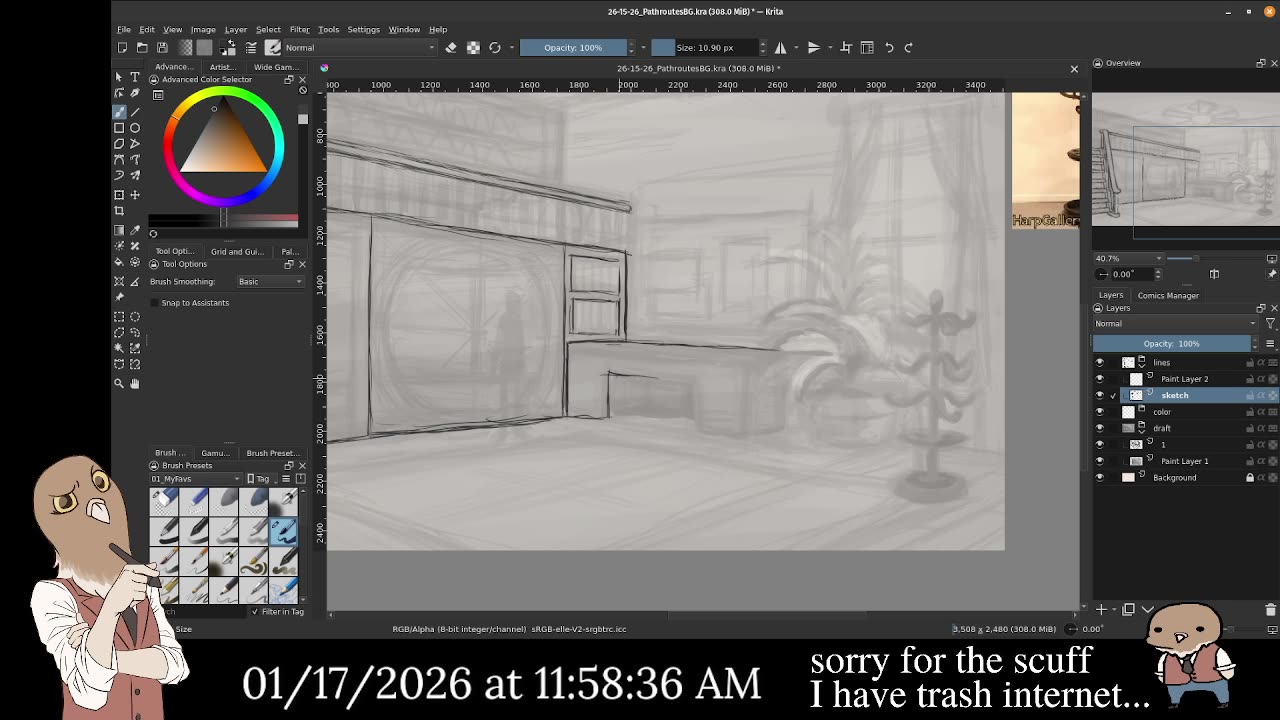Switch to the Comics Manager tab
The image size is (1280, 720).
(1167, 295)
